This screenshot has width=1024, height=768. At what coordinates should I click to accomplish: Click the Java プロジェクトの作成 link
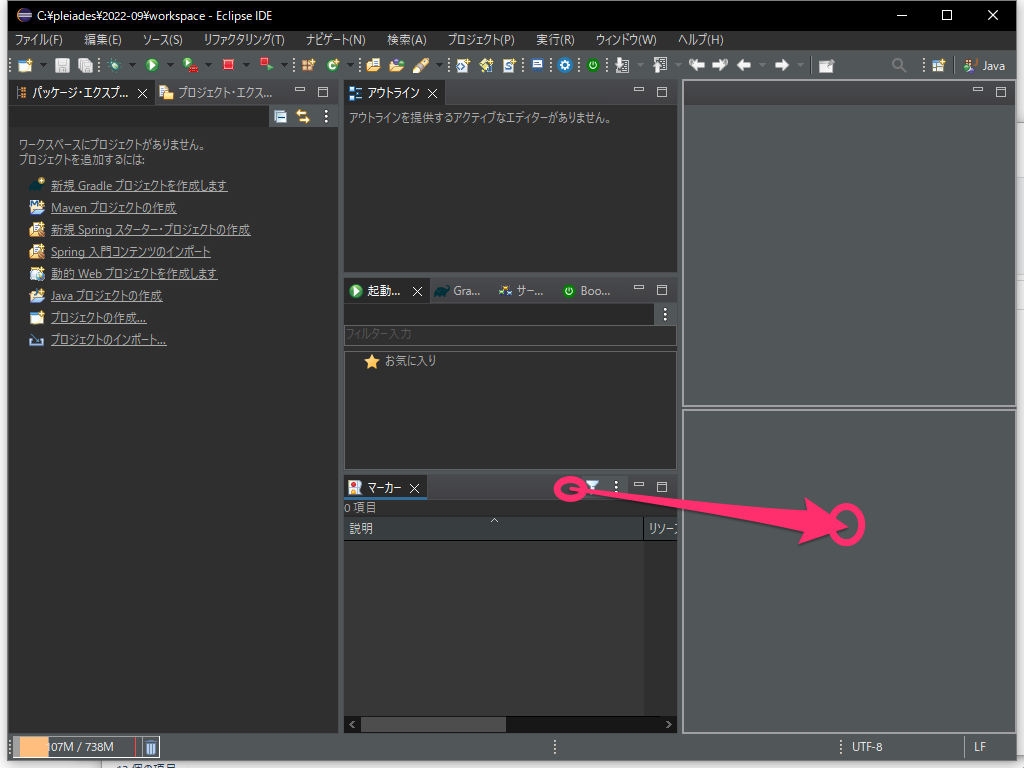click(x=106, y=296)
